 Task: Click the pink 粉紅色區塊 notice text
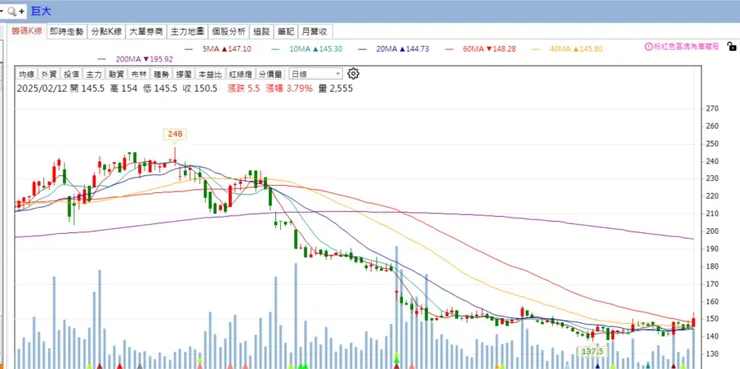pyautogui.click(x=686, y=46)
